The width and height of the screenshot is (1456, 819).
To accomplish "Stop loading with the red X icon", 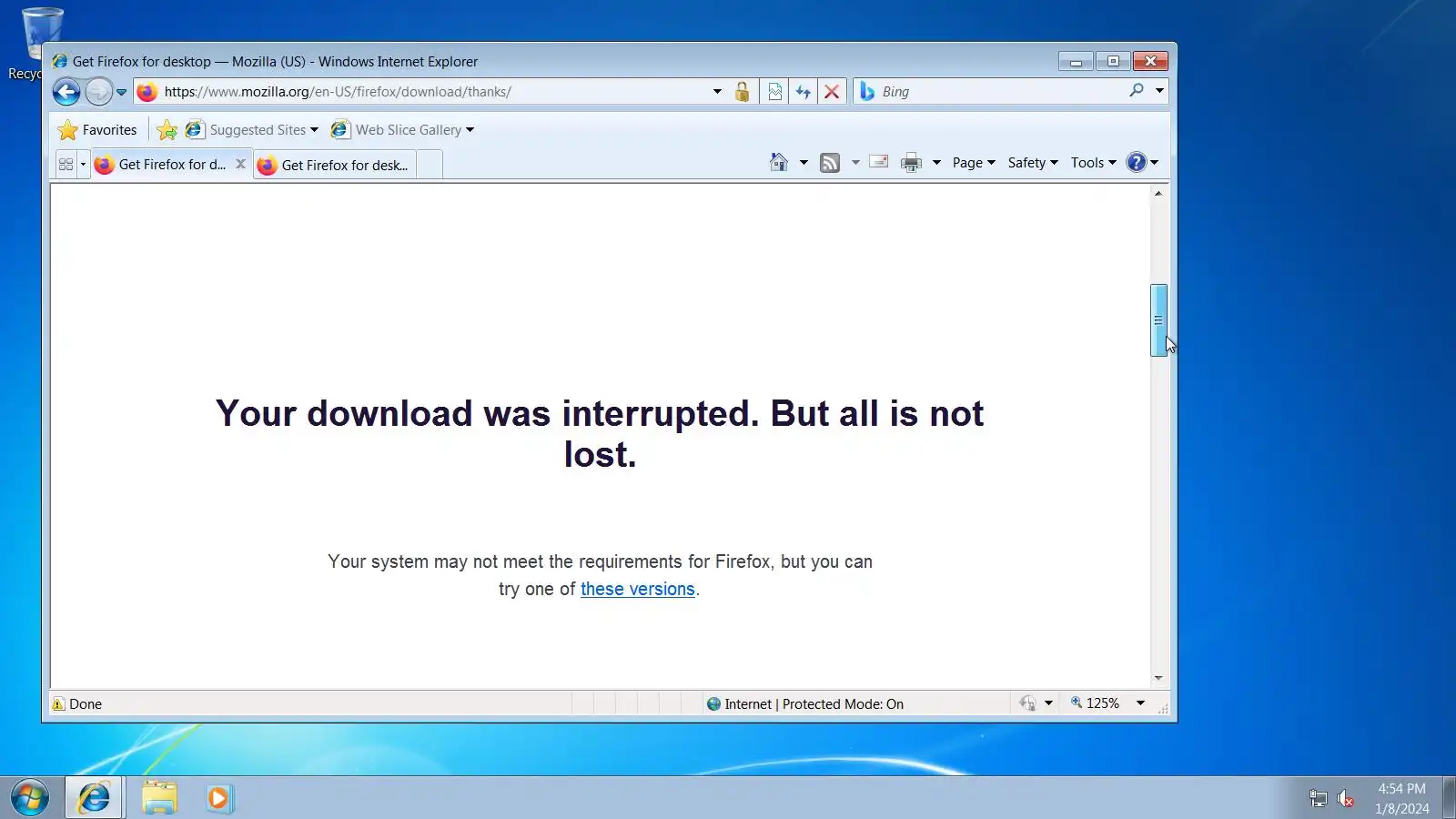I will point(831,92).
